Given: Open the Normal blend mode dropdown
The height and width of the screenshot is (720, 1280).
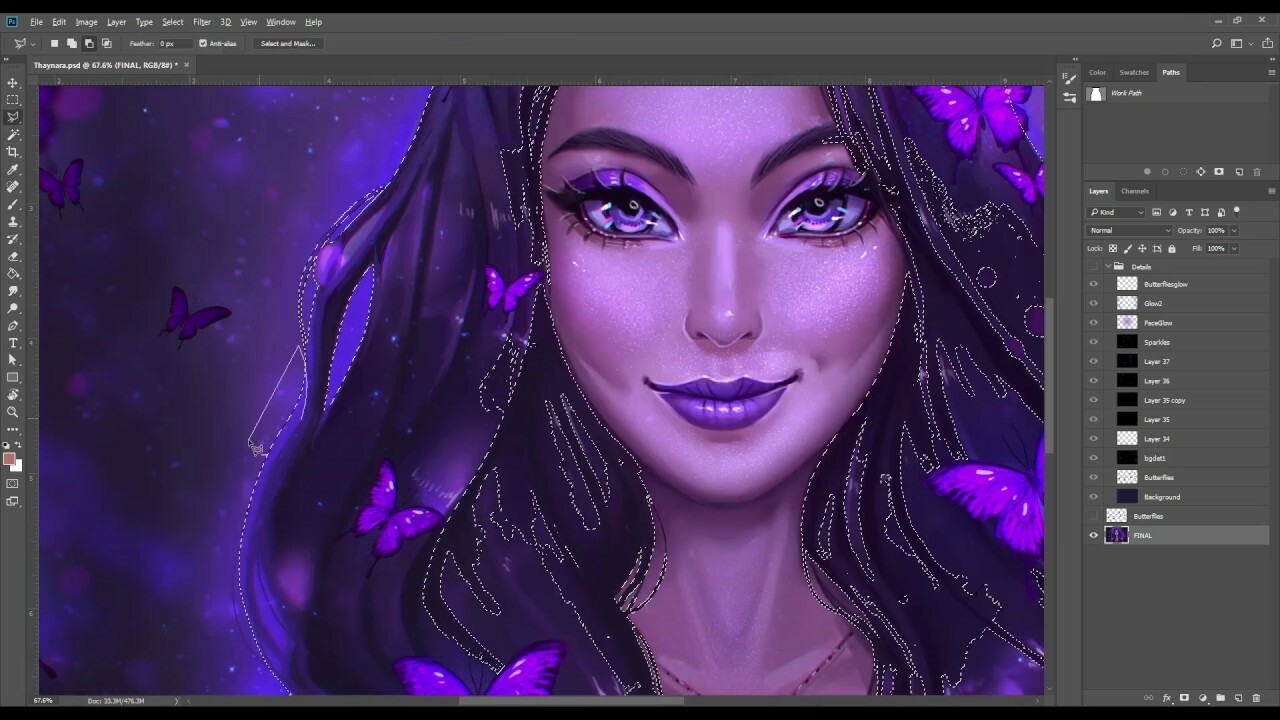Looking at the screenshot, I should pos(1128,230).
